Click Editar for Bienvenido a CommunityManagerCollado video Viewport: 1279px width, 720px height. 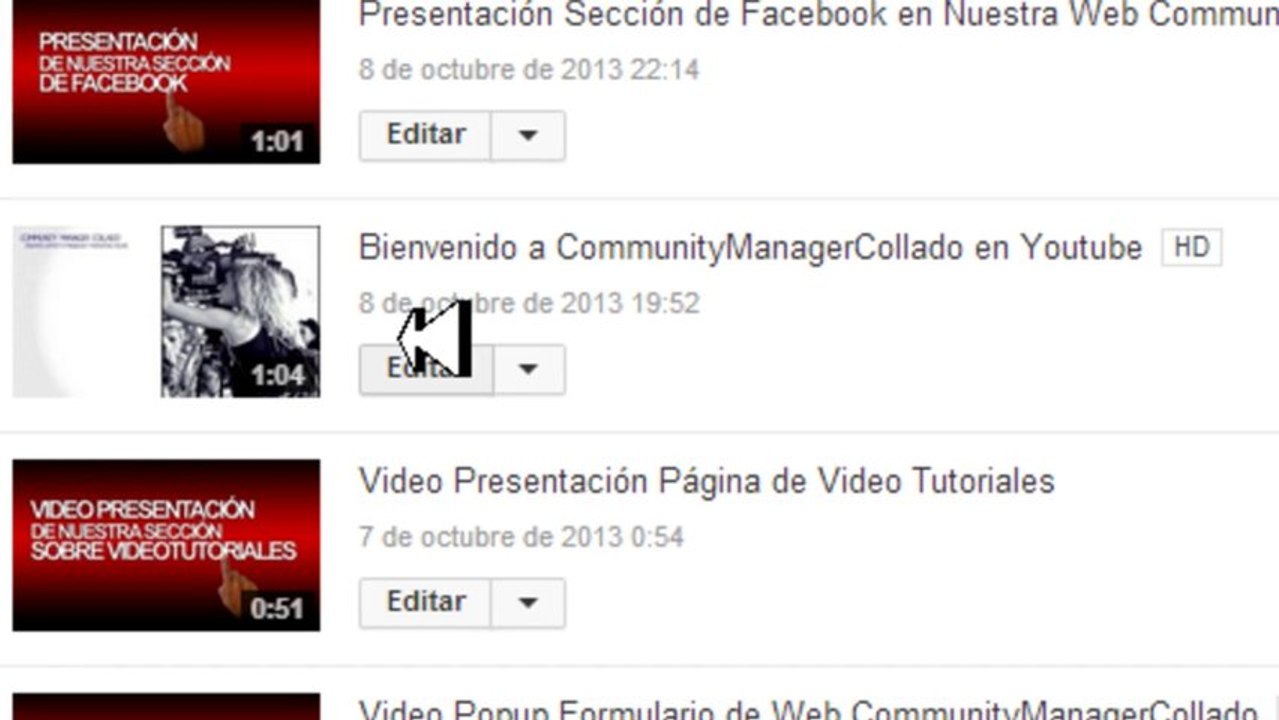coord(425,369)
